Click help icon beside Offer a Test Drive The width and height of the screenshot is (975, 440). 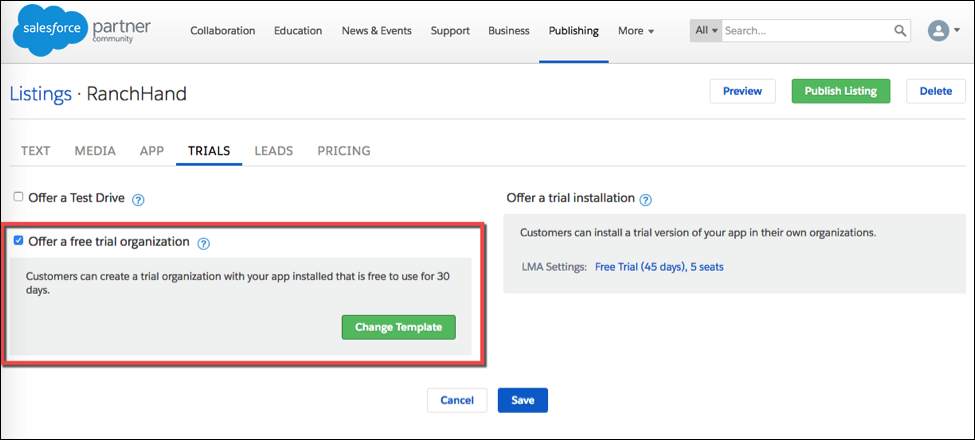139,200
